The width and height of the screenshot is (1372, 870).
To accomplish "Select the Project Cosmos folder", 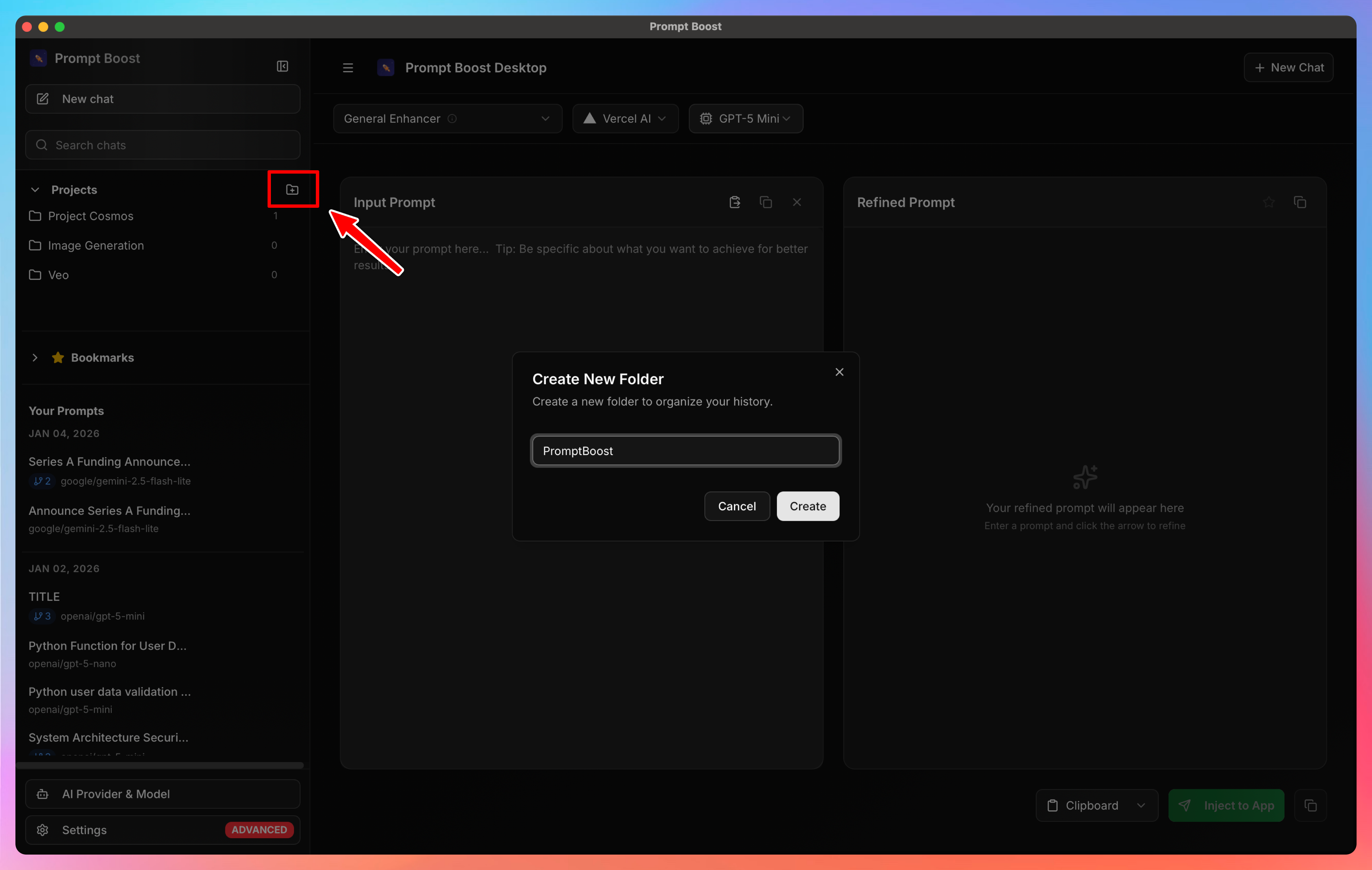I will pos(91,216).
